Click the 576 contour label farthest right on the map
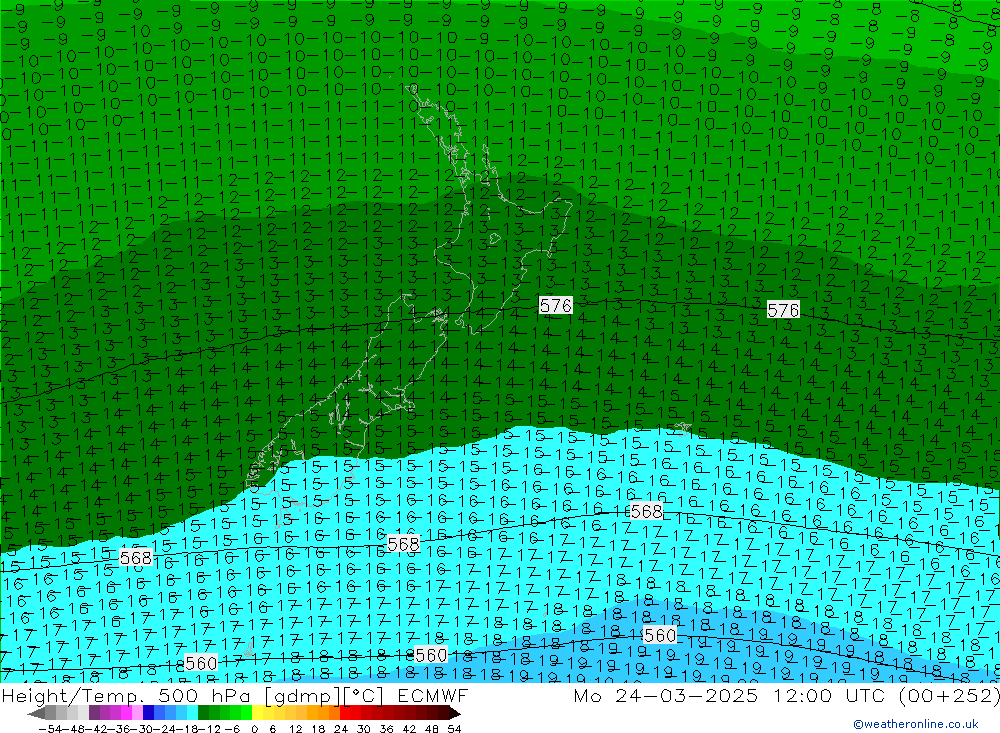The width and height of the screenshot is (1000, 733). click(x=783, y=310)
